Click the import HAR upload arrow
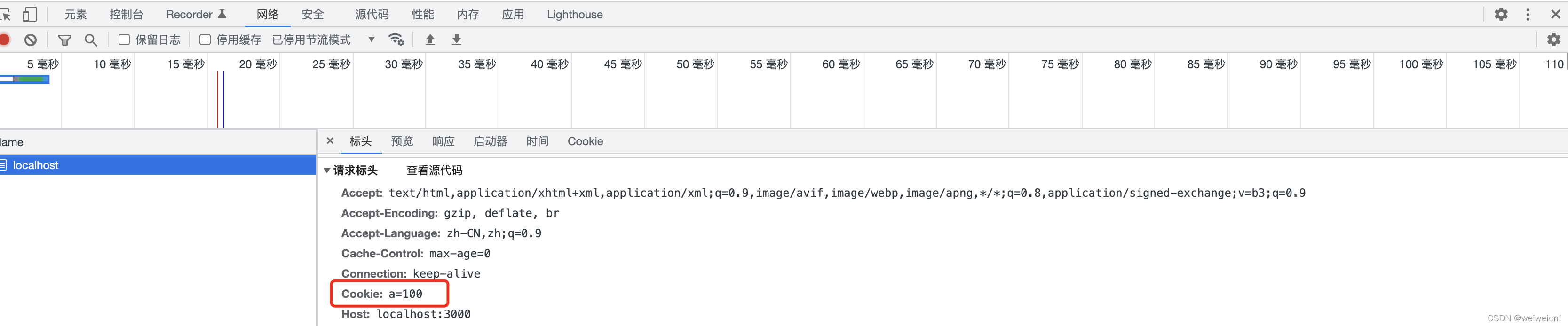The width and height of the screenshot is (1568, 326). (x=430, y=40)
